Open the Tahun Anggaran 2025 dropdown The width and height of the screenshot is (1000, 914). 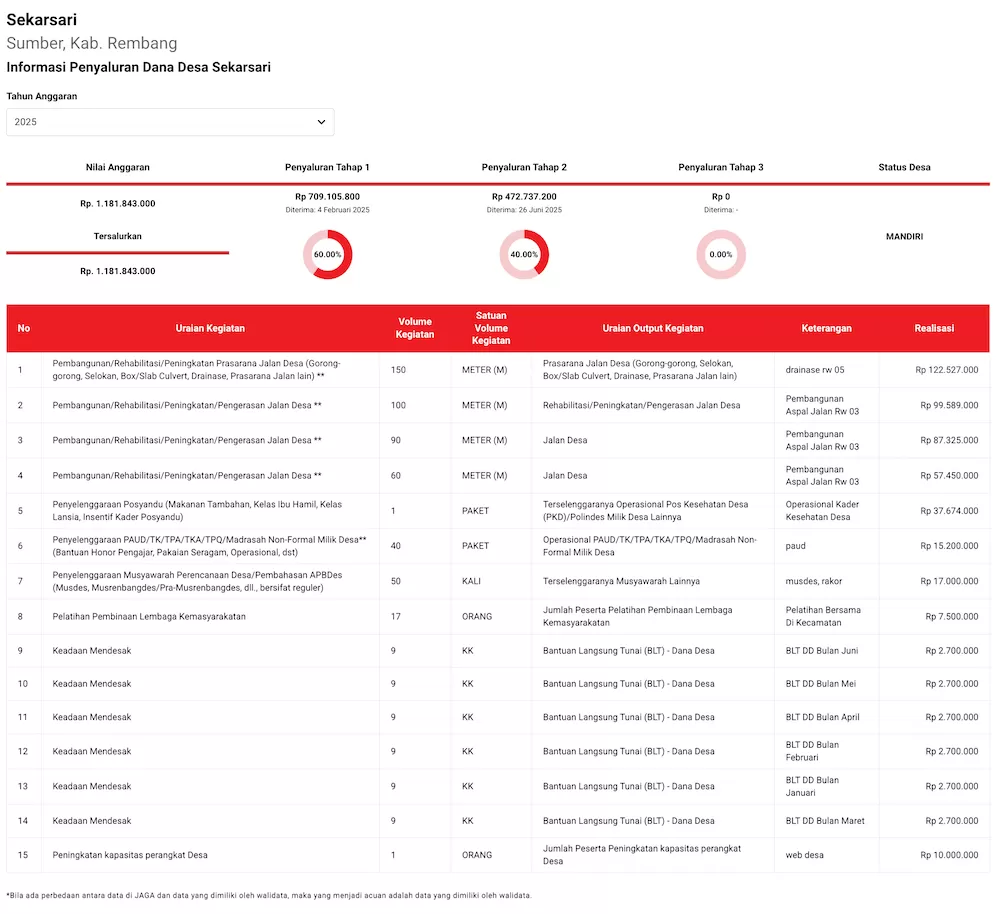pyautogui.click(x=170, y=122)
